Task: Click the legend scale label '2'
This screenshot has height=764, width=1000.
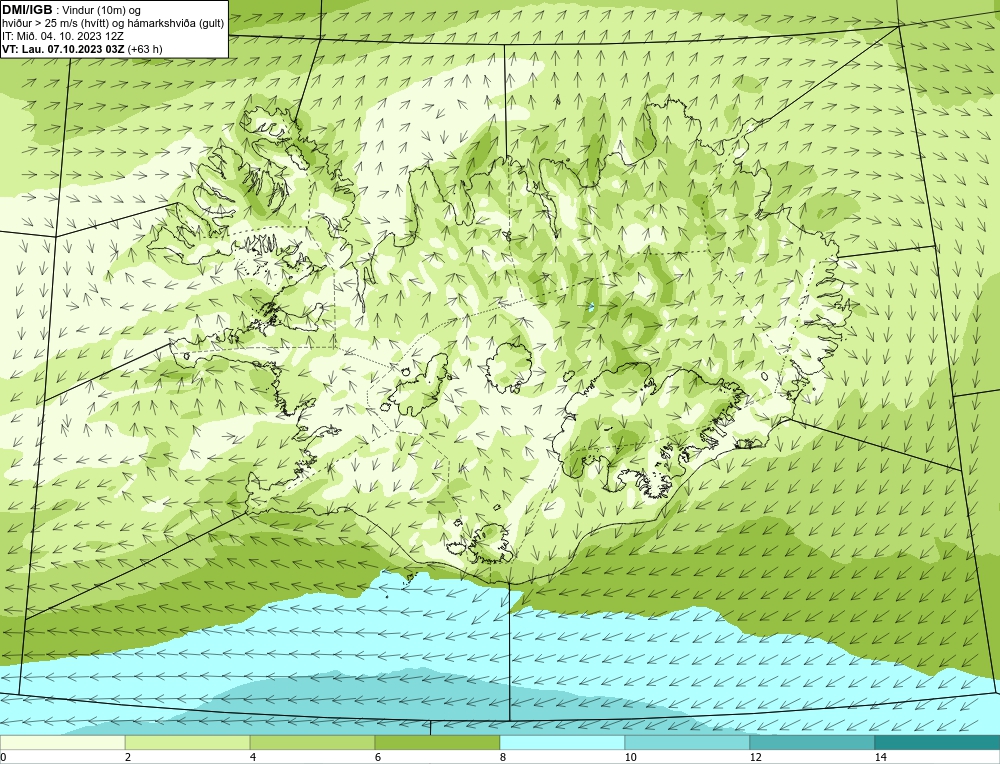Action: click(x=128, y=757)
